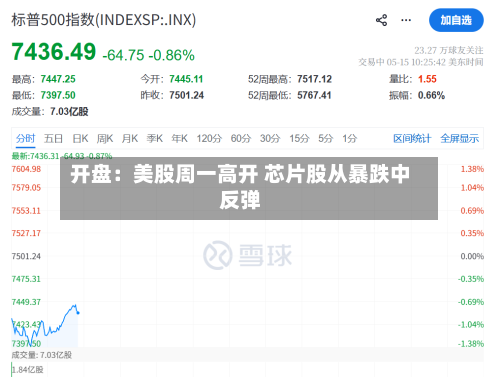Viewport: 500px width, 377px height.
Task: Click the right axis label -0.69%
Action: tap(471, 302)
